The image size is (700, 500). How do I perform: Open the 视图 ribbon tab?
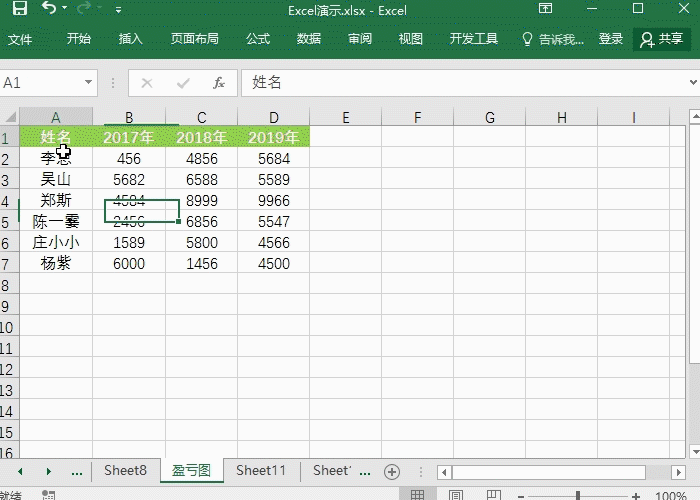coord(411,39)
